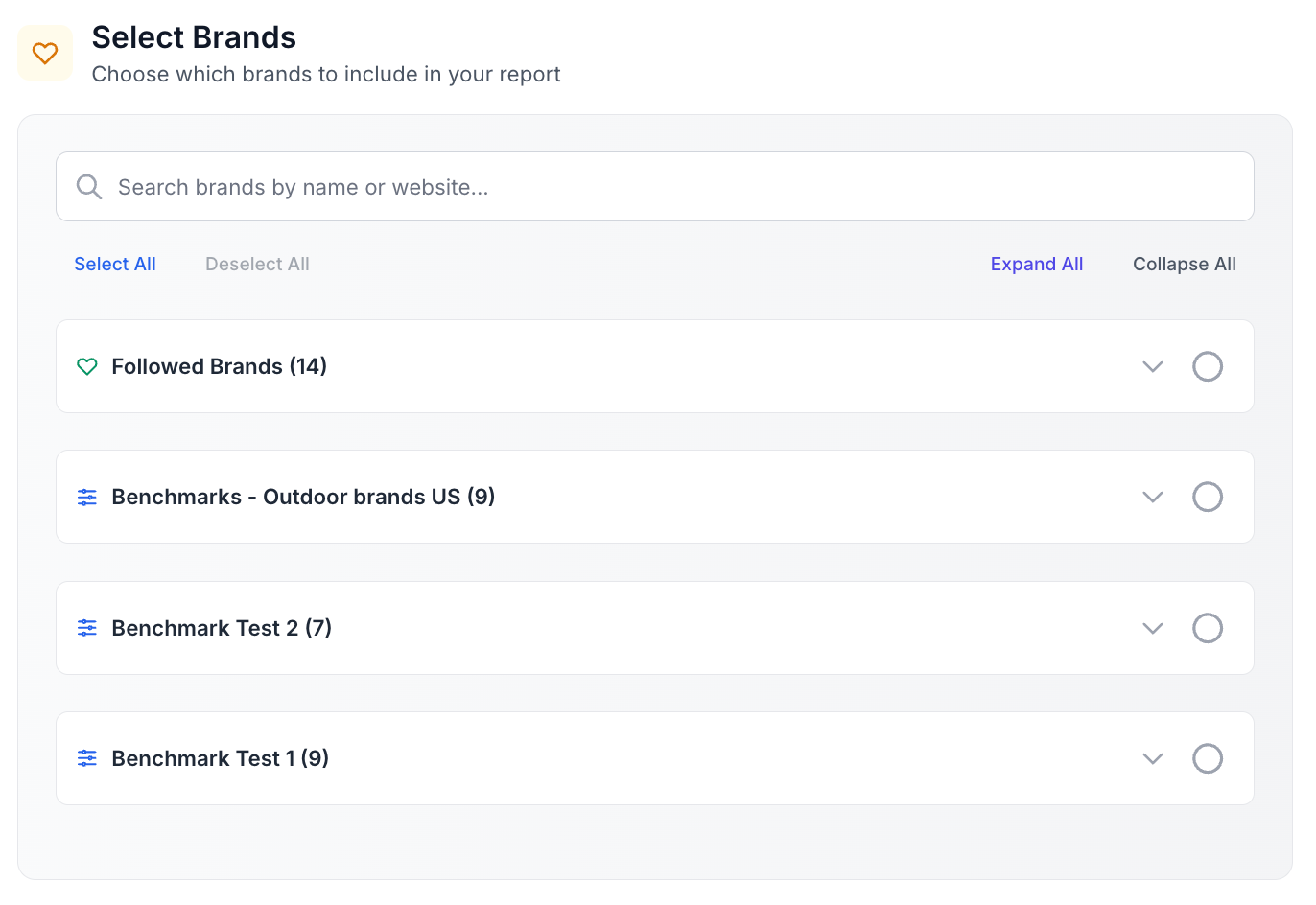The width and height of the screenshot is (1316, 905).
Task: Select the Benchmark Test 1 radio circle
Action: point(1208,758)
